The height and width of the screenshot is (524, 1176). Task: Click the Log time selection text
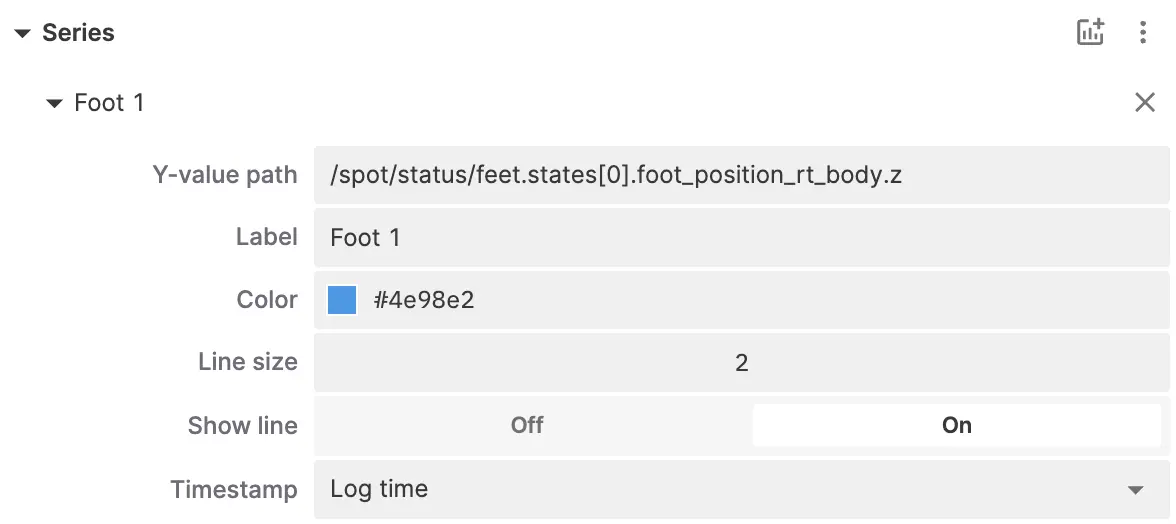click(x=379, y=489)
